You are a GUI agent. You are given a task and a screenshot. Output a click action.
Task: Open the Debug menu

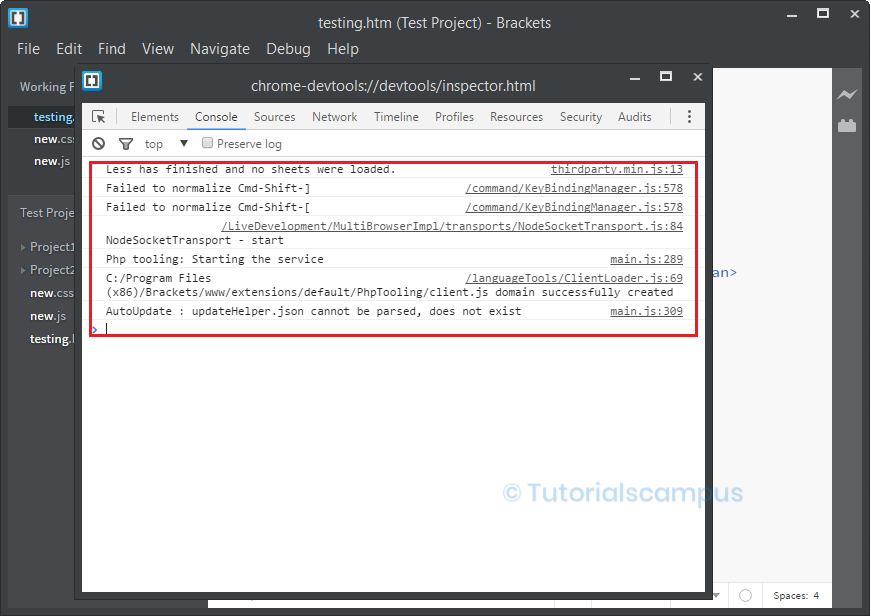[x=288, y=49]
